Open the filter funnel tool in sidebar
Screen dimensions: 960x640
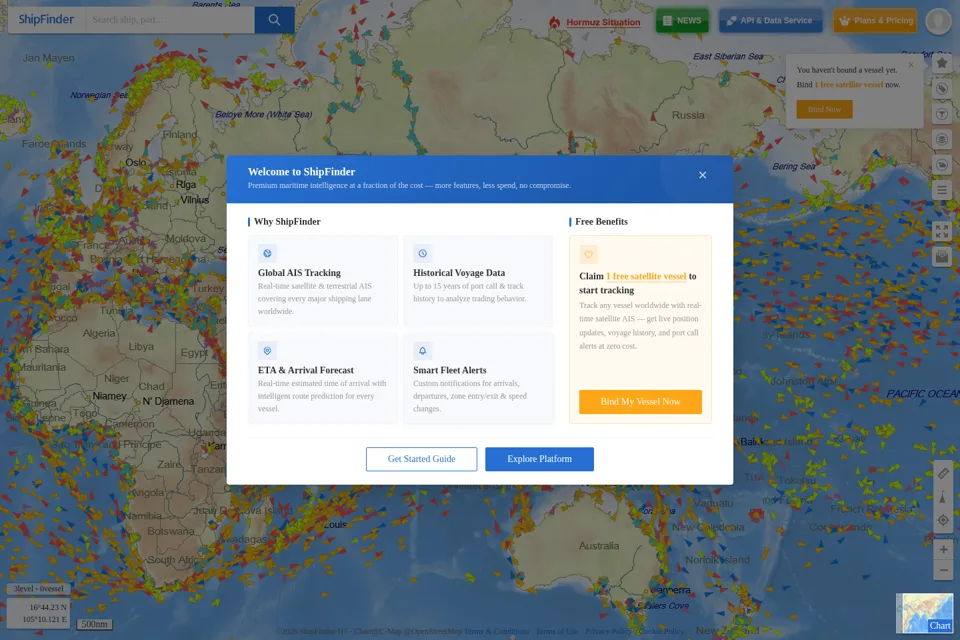942,114
